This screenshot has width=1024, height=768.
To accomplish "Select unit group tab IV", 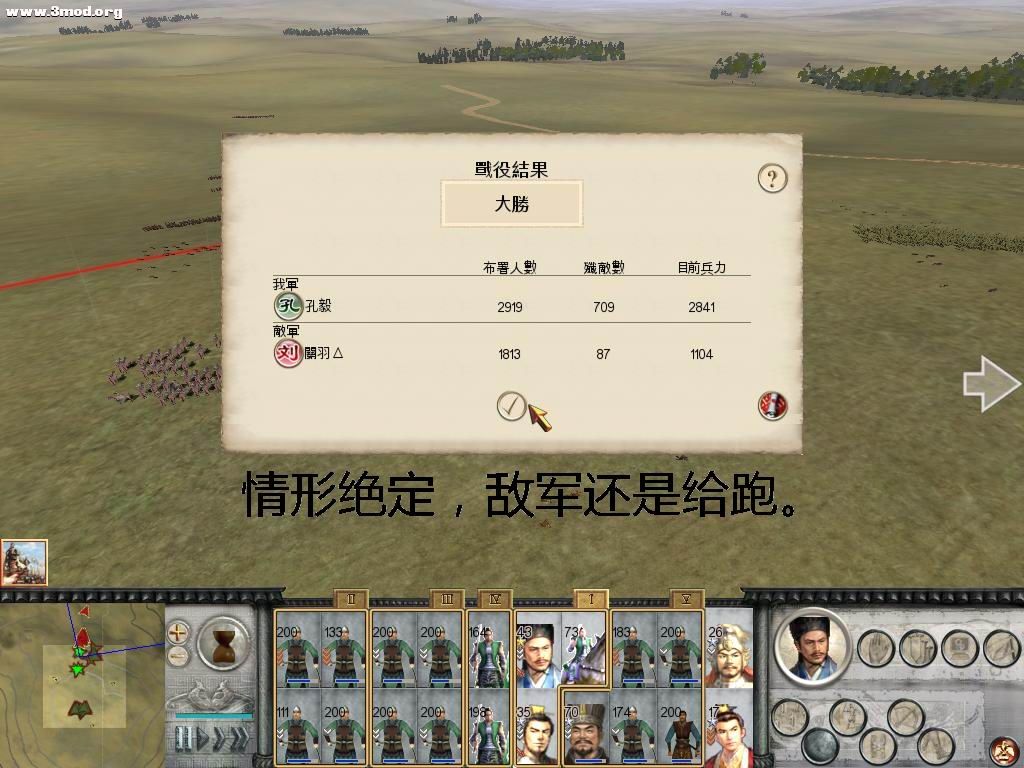I will click(x=494, y=600).
